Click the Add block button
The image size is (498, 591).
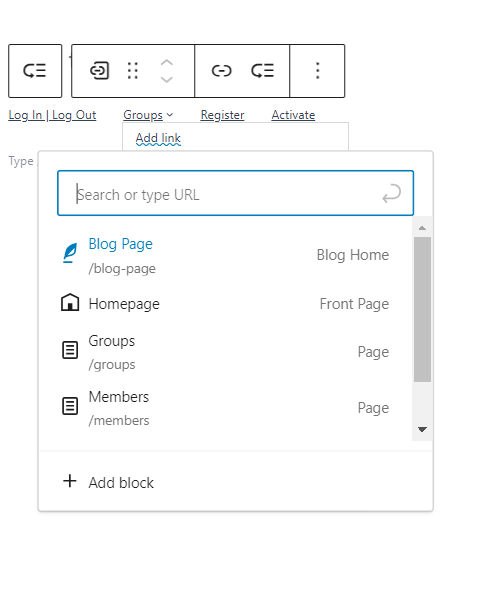coord(109,482)
